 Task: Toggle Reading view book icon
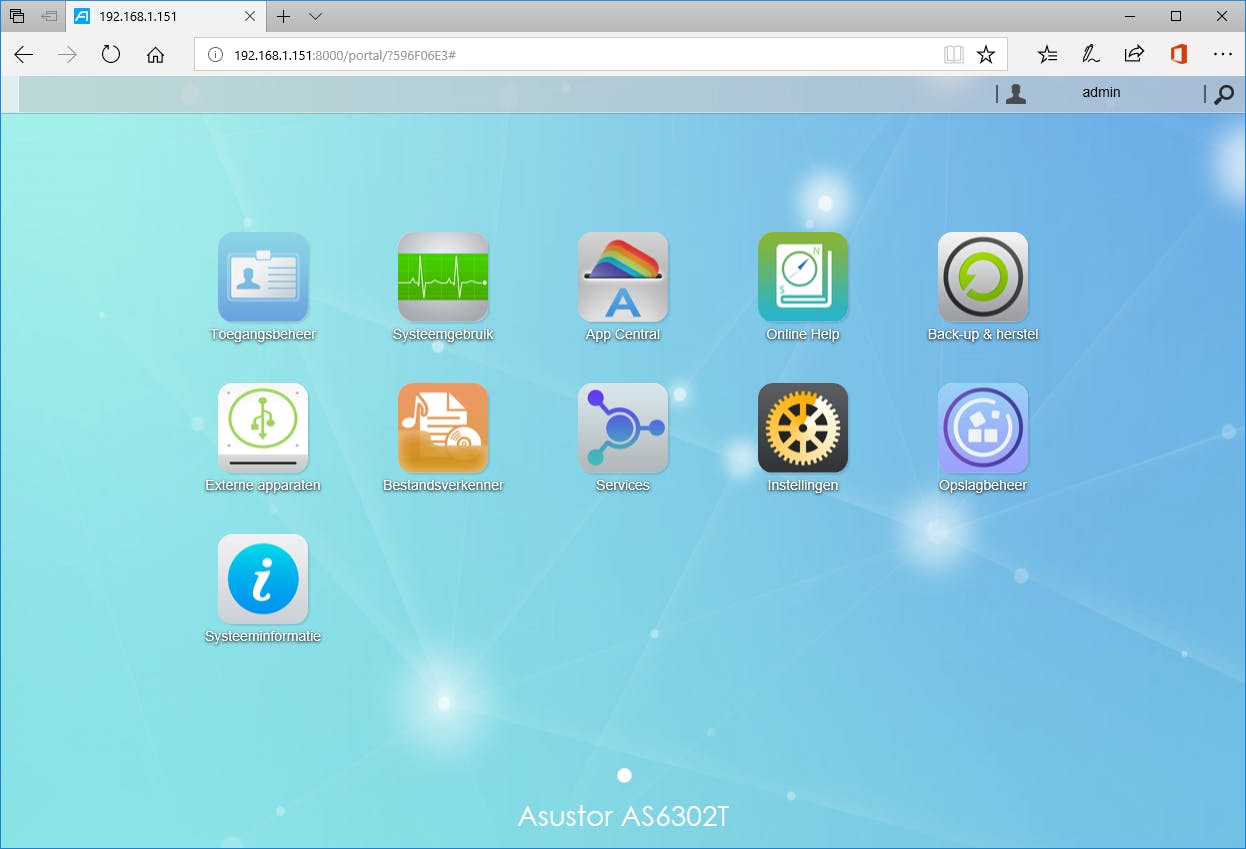click(954, 55)
